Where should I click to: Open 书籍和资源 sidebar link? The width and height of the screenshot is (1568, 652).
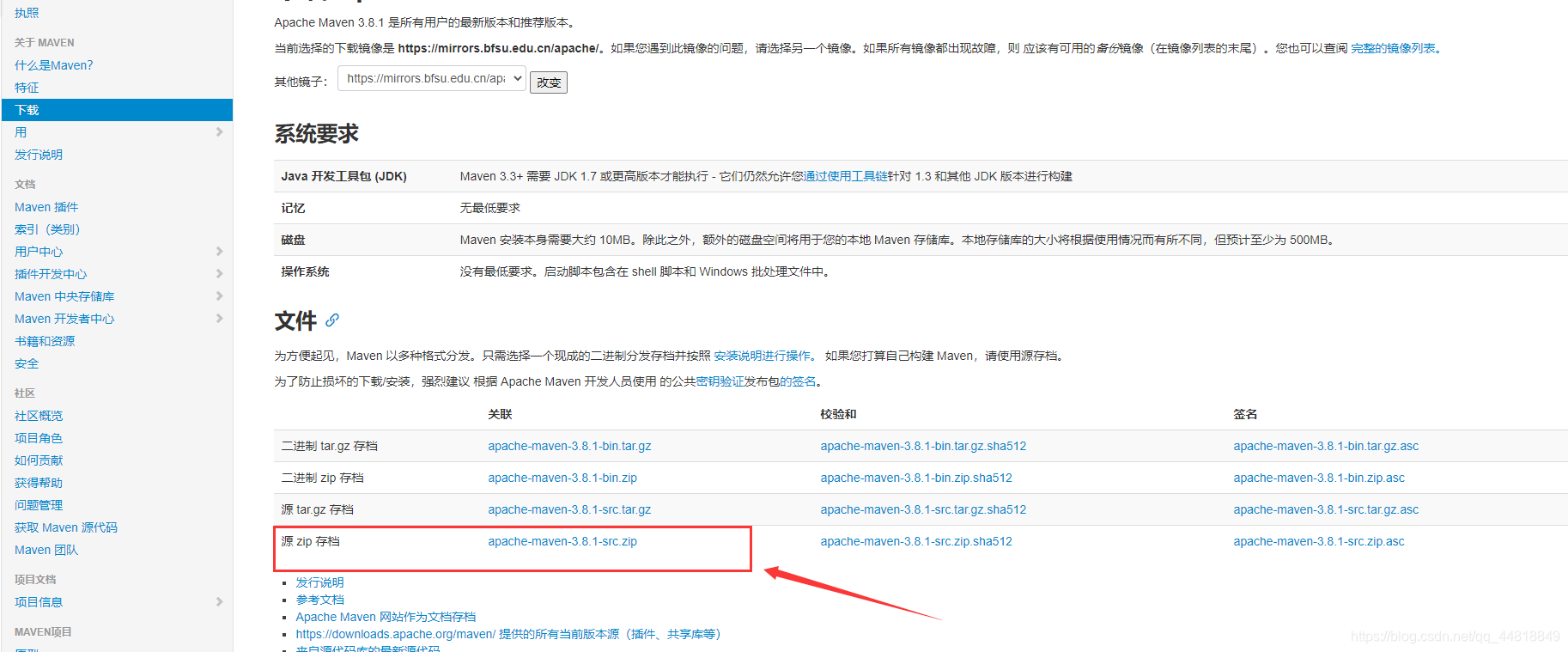(45, 341)
